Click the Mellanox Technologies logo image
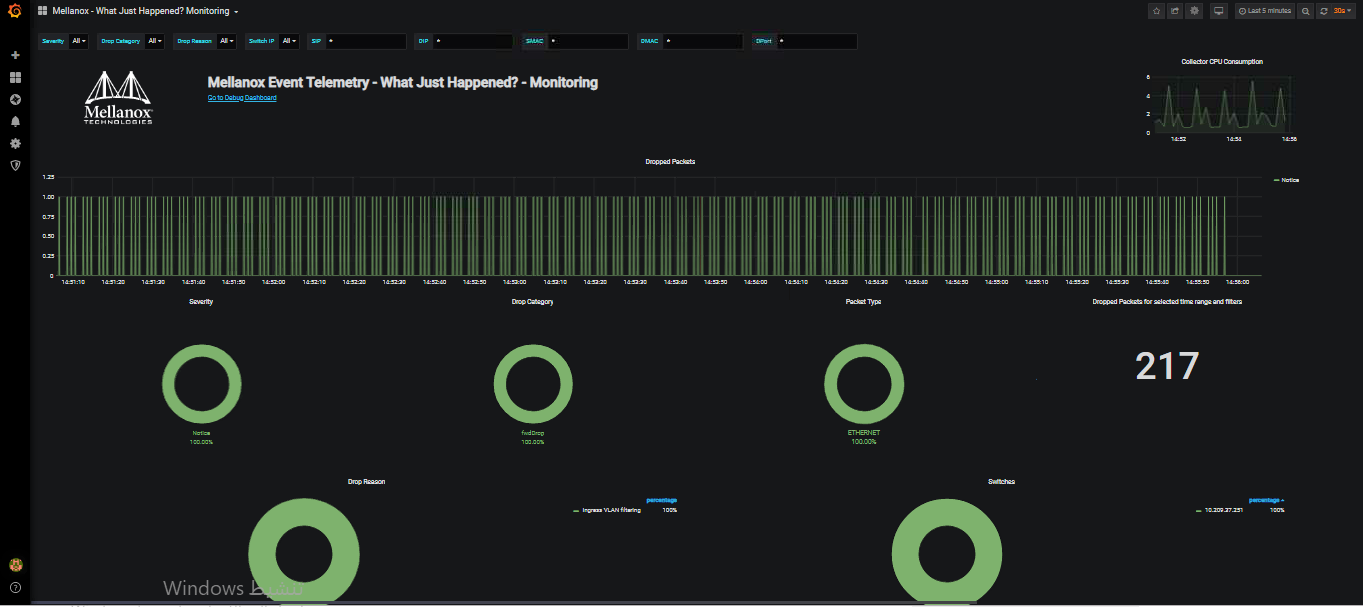This screenshot has width=1363, height=607. (x=118, y=98)
